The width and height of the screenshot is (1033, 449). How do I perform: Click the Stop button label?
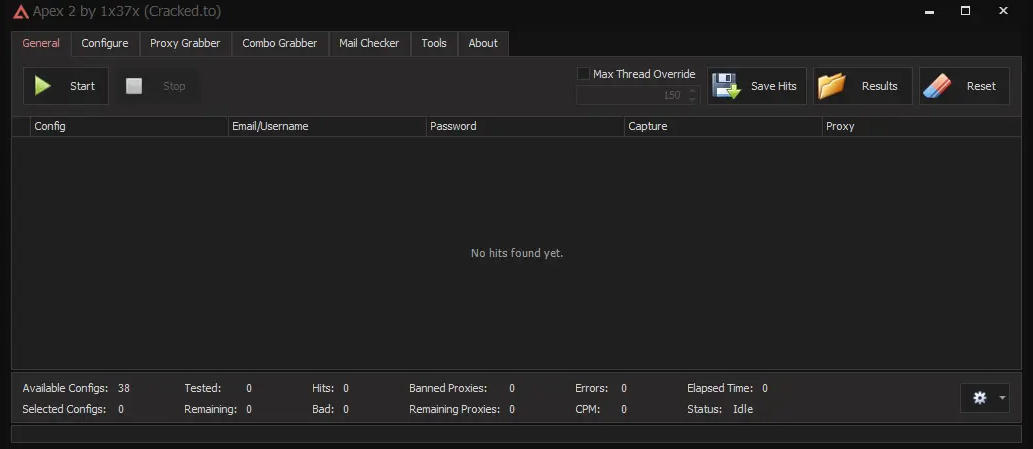pos(174,86)
